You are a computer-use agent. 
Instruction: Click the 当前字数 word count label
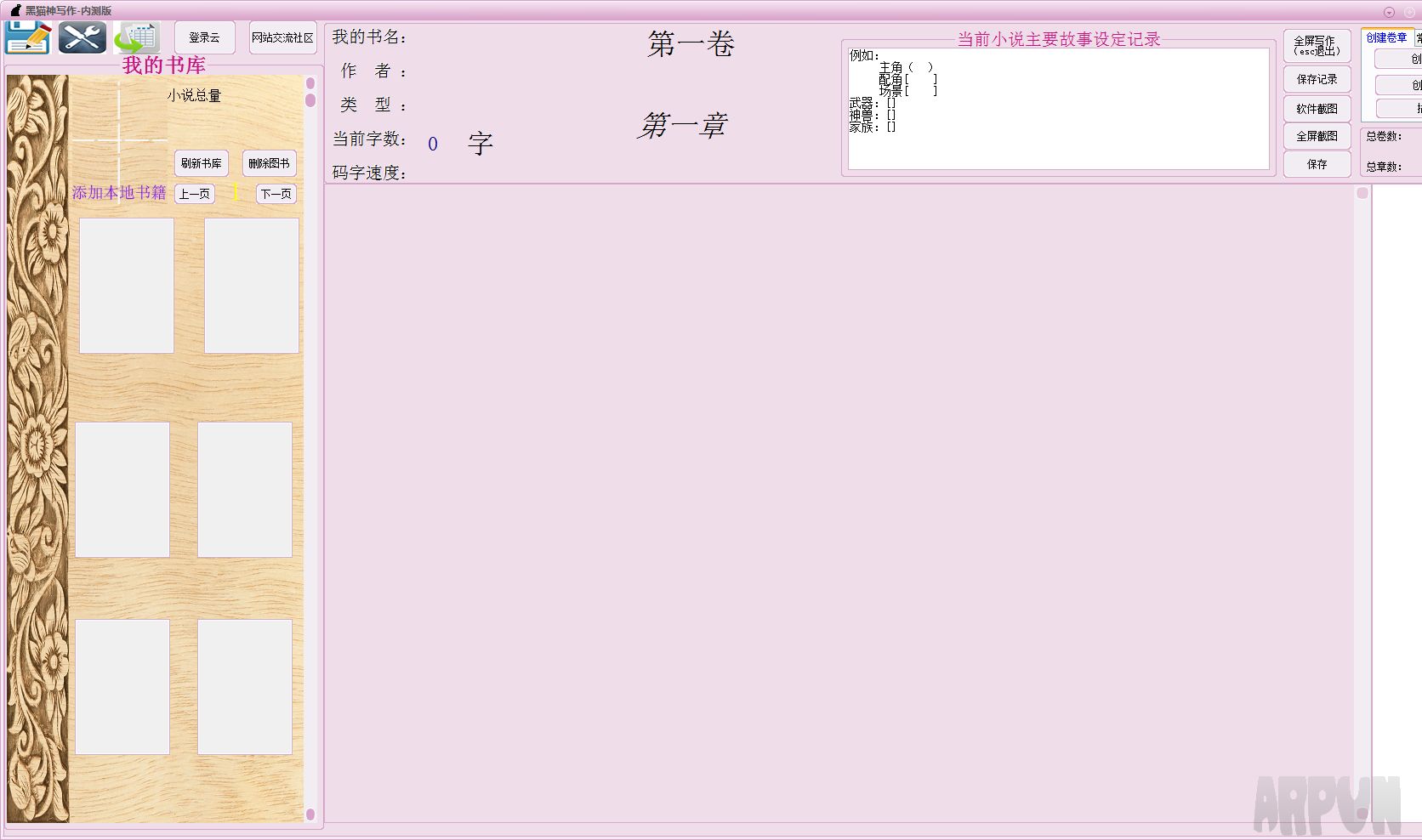click(x=369, y=139)
